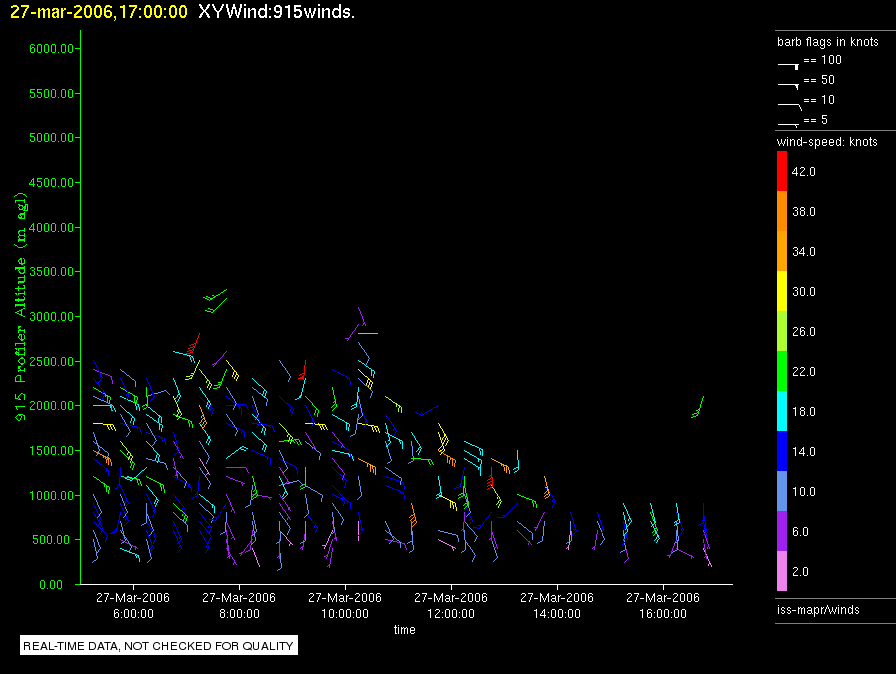Select the orange 38.0 knots color swatch

click(x=782, y=211)
